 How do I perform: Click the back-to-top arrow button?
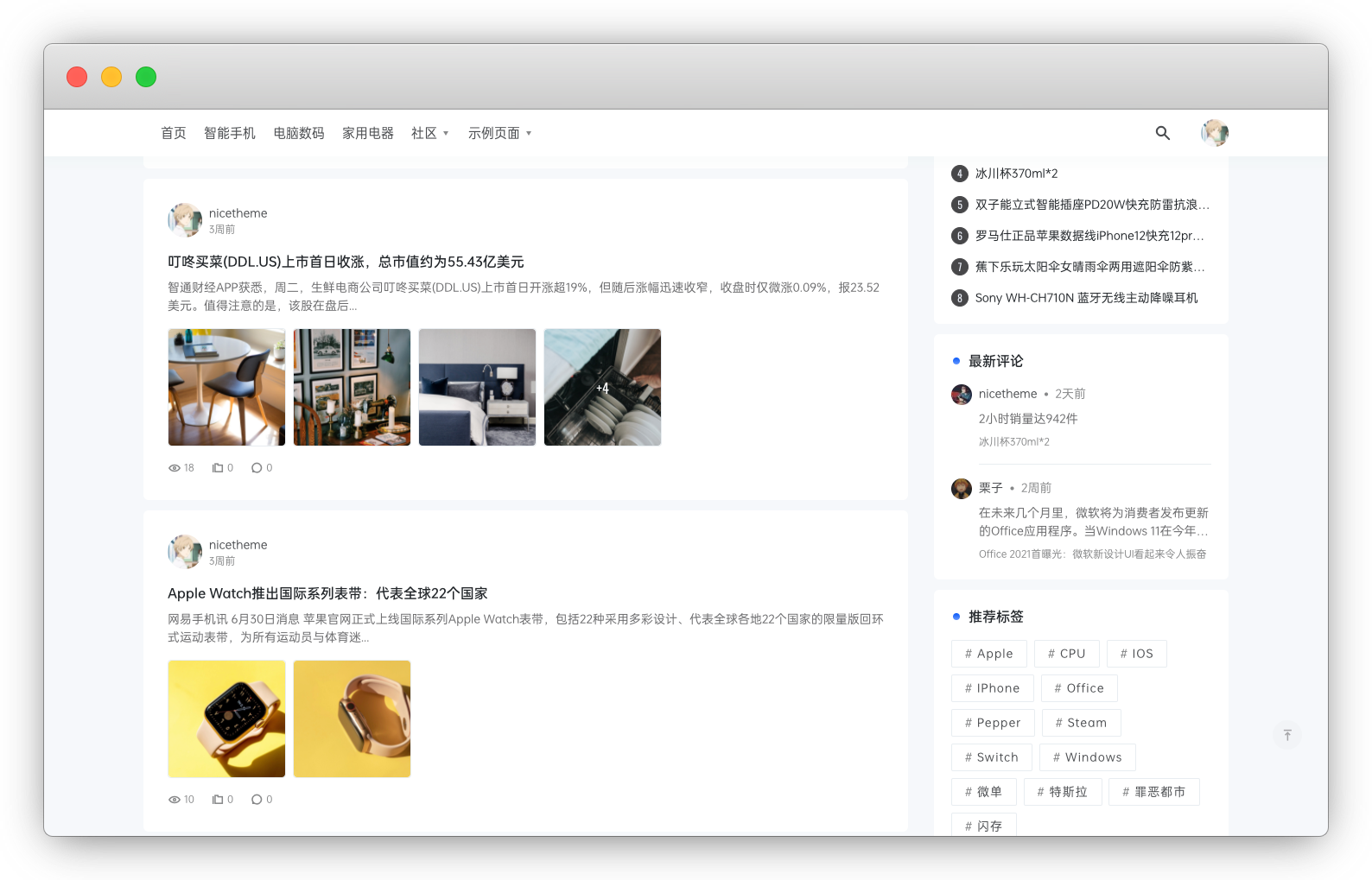click(x=1286, y=735)
